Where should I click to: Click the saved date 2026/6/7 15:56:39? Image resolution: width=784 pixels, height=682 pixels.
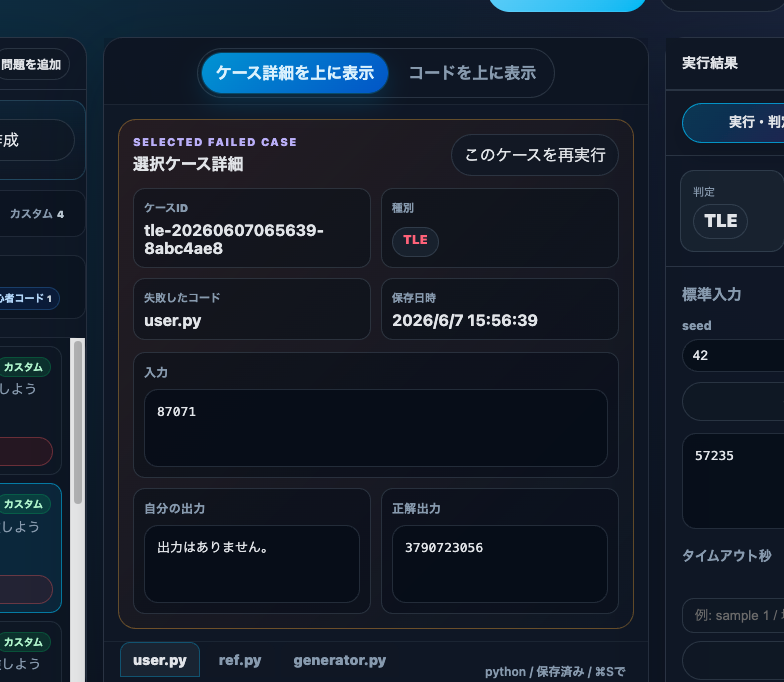click(x=464, y=320)
